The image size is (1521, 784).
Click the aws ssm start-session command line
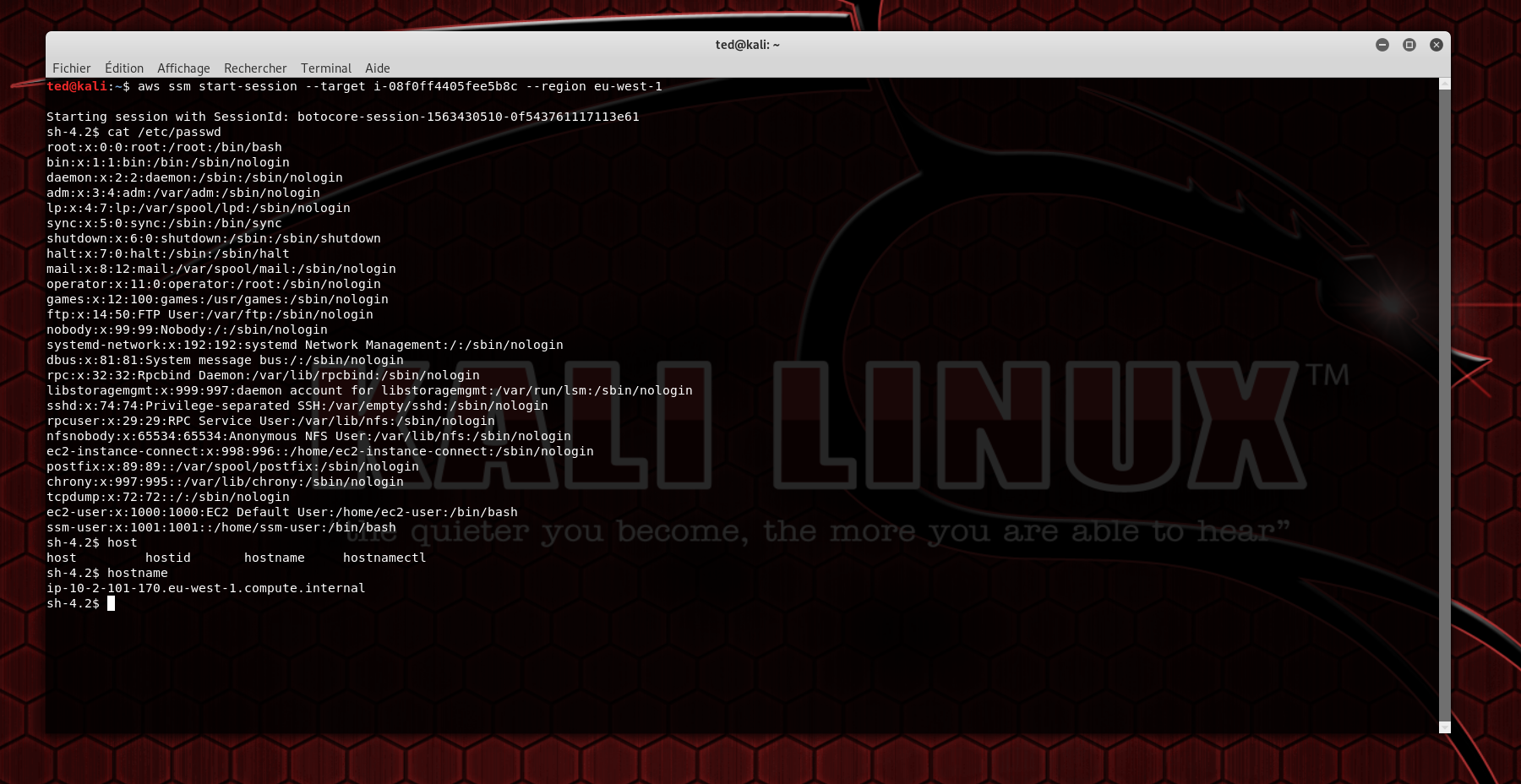354,86
